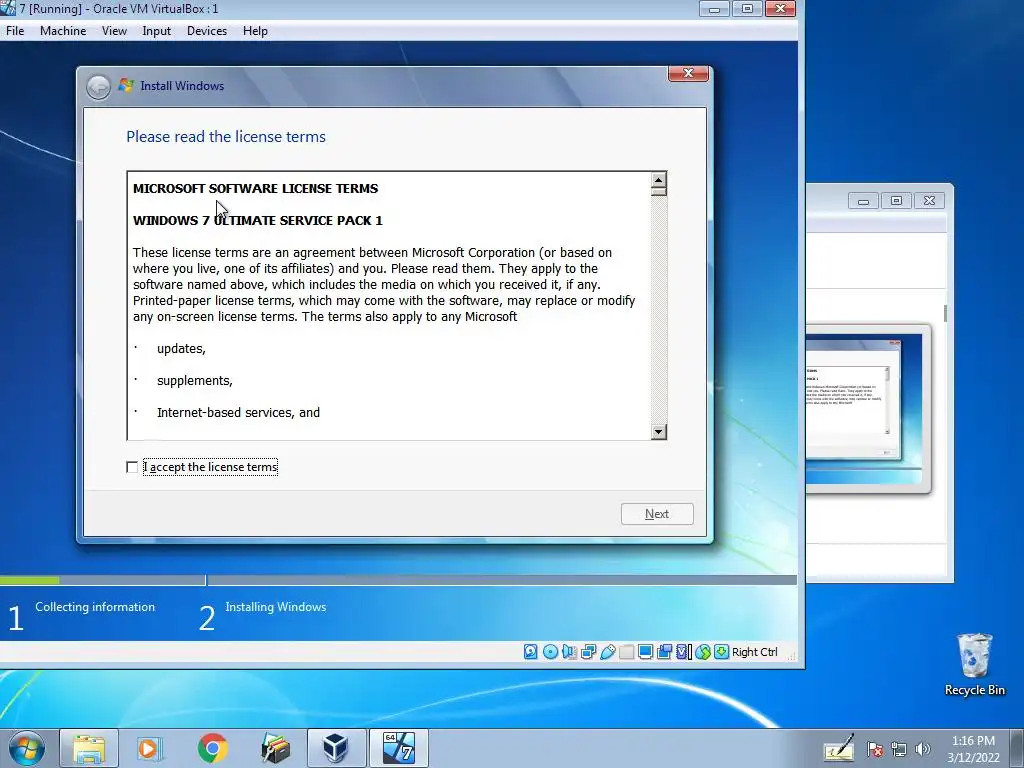Open Windows Explorer from the taskbar
Image resolution: width=1024 pixels, height=768 pixels.
[89, 748]
